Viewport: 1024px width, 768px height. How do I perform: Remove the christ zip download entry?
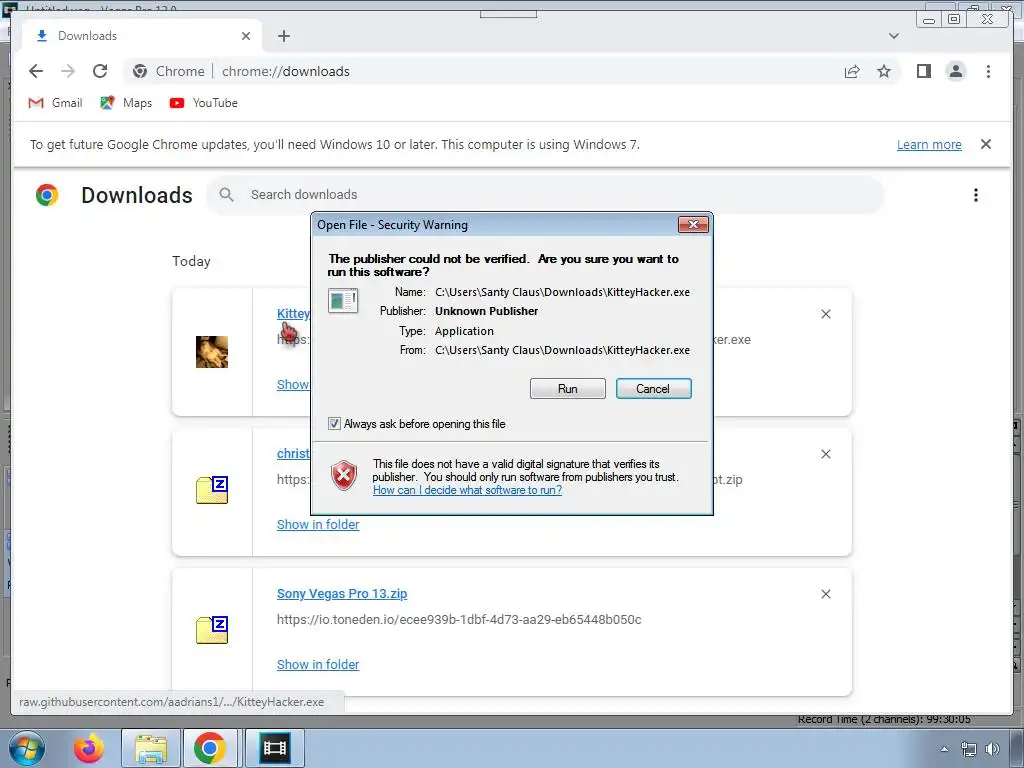pos(825,454)
